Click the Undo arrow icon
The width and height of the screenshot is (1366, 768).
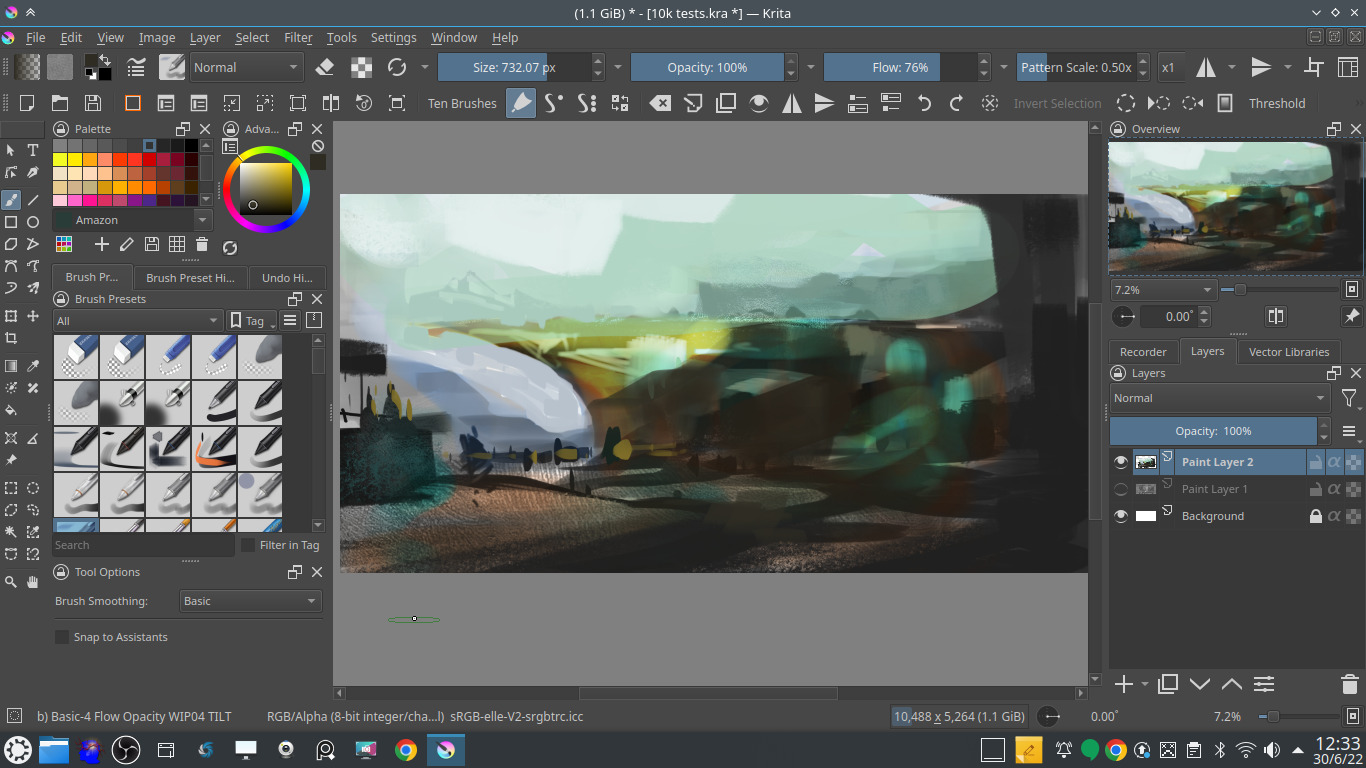click(x=924, y=103)
